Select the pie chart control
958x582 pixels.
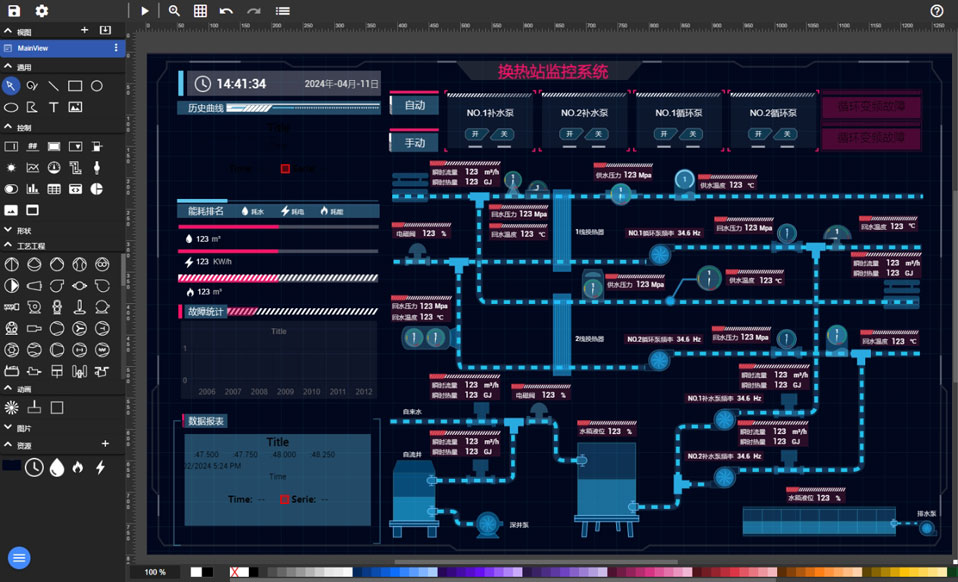[97, 188]
